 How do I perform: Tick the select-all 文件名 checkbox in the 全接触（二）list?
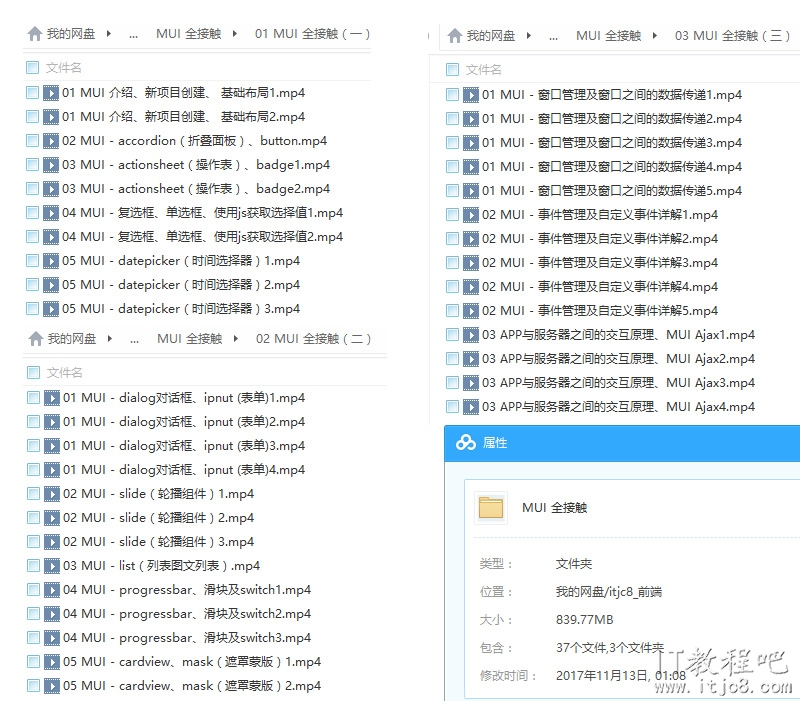[34, 372]
